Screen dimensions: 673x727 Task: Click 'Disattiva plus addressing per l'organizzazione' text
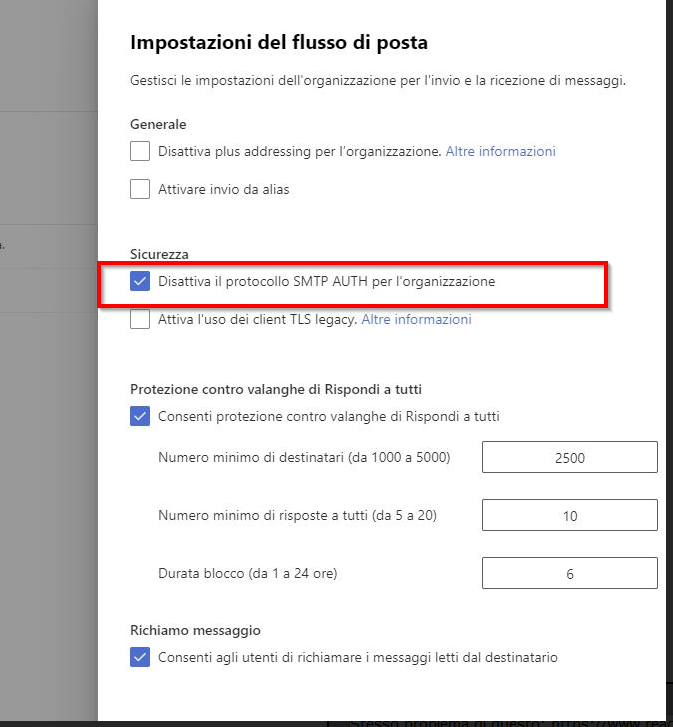[x=299, y=151]
